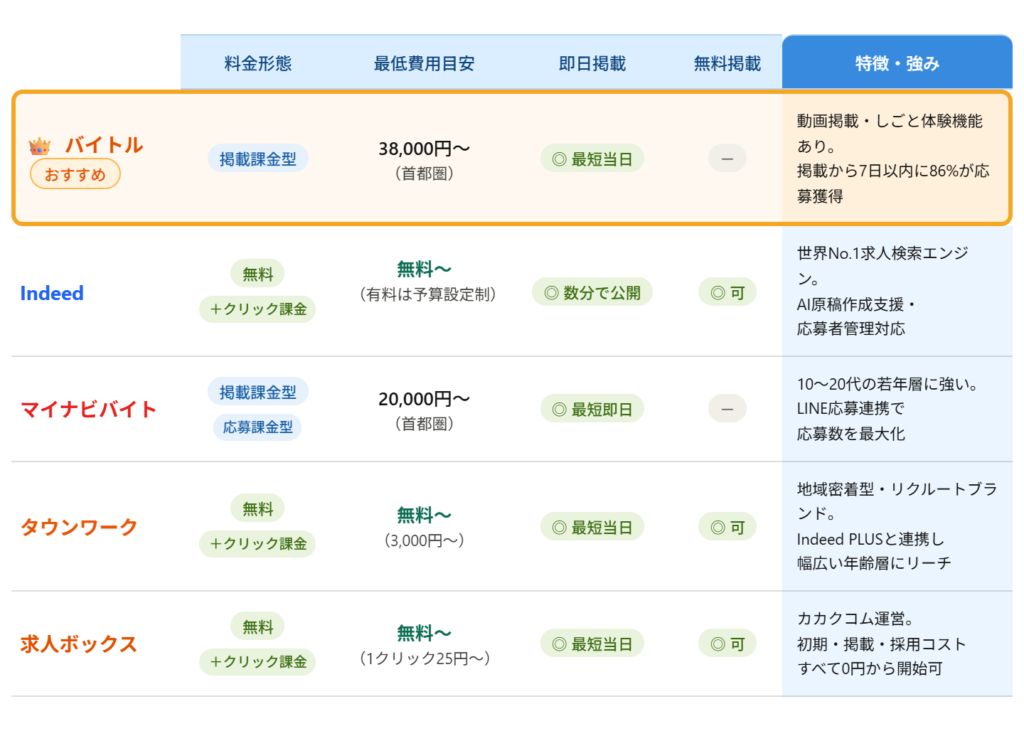
Task: Click the 応募課金型 tag
Action: point(257,427)
